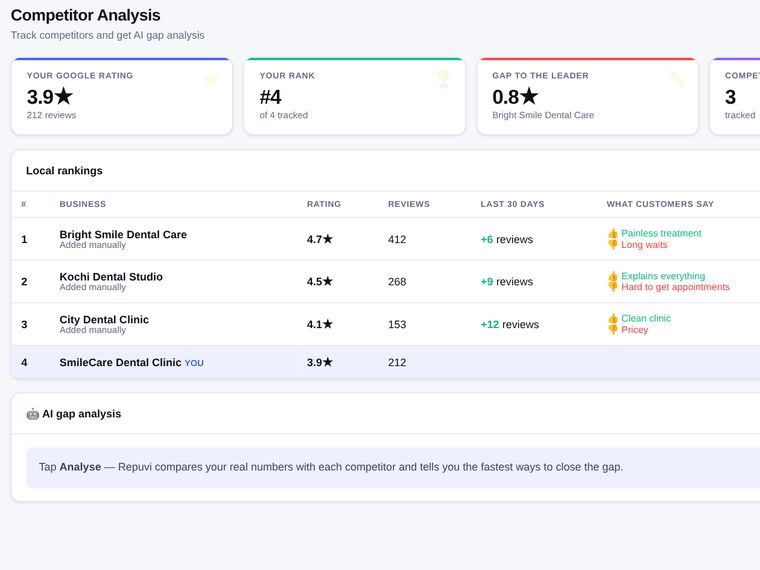This screenshot has height=570, width=760.
Task: Click the RATING column header
Action: (324, 204)
